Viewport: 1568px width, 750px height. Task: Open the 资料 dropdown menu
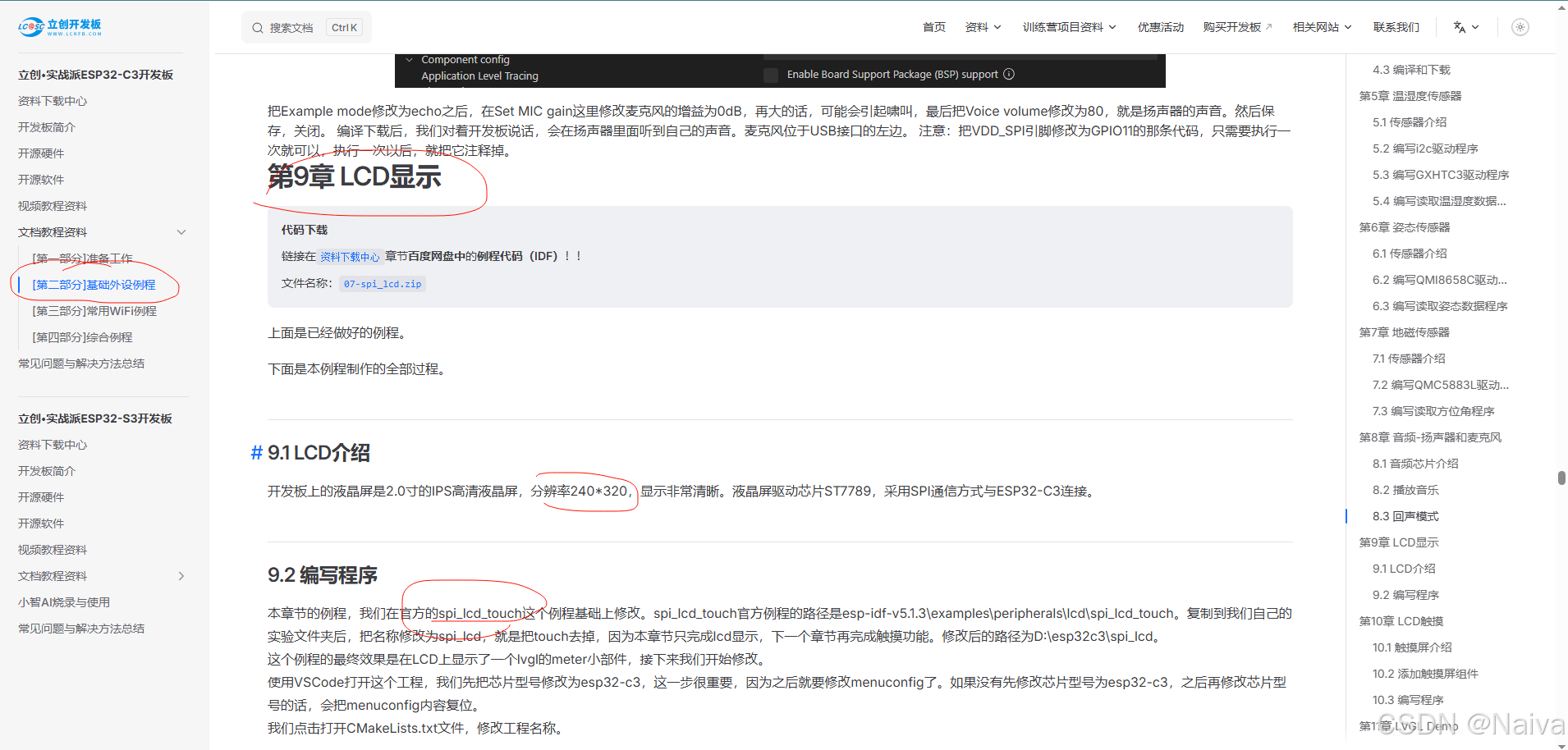pyautogui.click(x=983, y=27)
